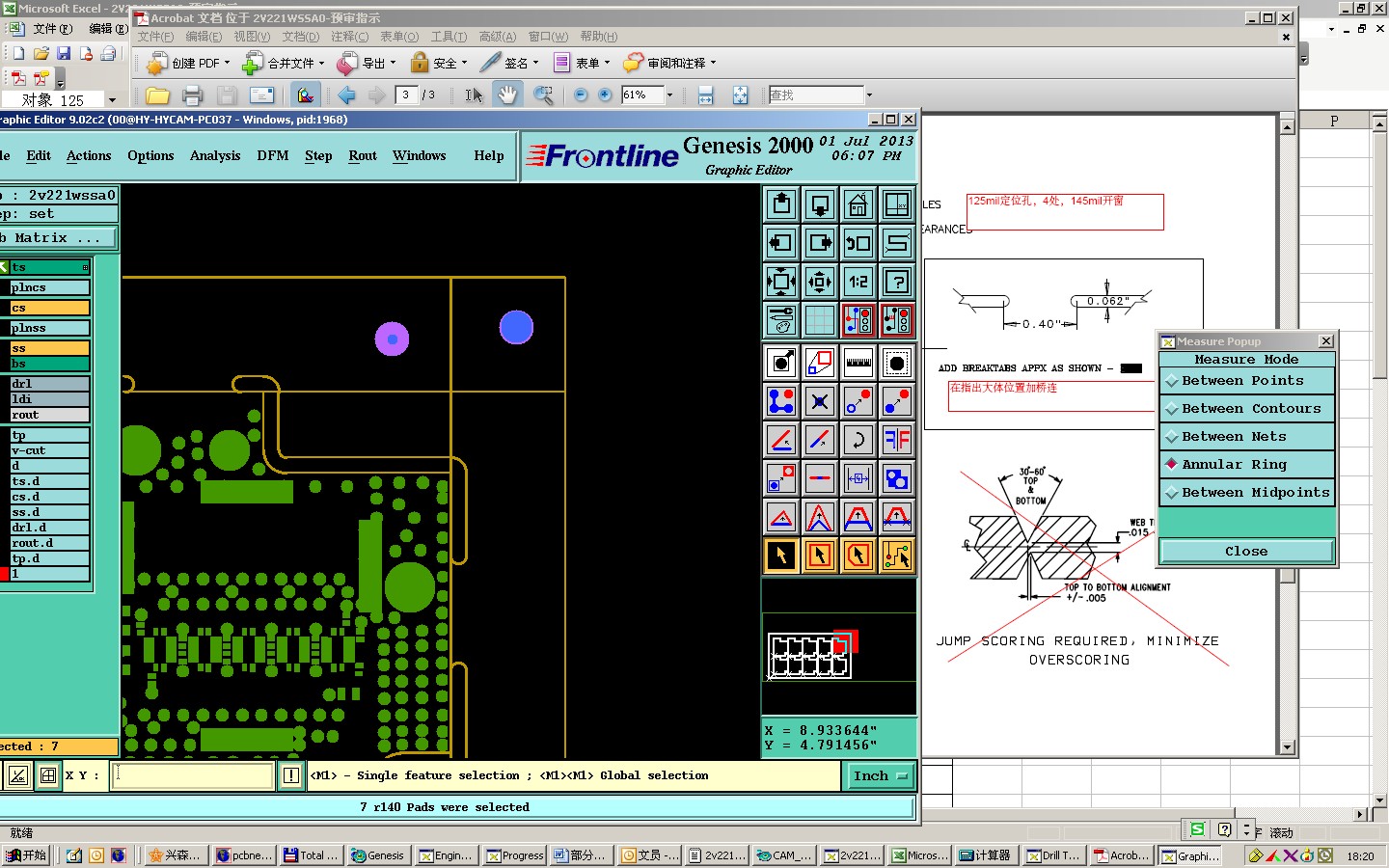Screen dimensions: 1389x868
Task: Select the Annular Ring measure mode
Action: click(x=1247, y=465)
